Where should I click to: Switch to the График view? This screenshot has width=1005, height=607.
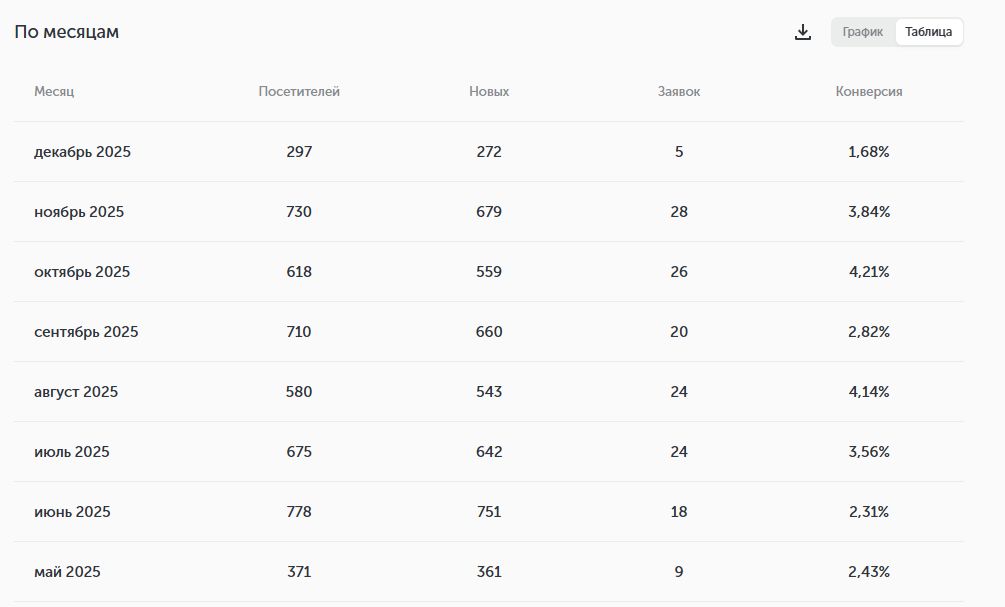click(862, 32)
